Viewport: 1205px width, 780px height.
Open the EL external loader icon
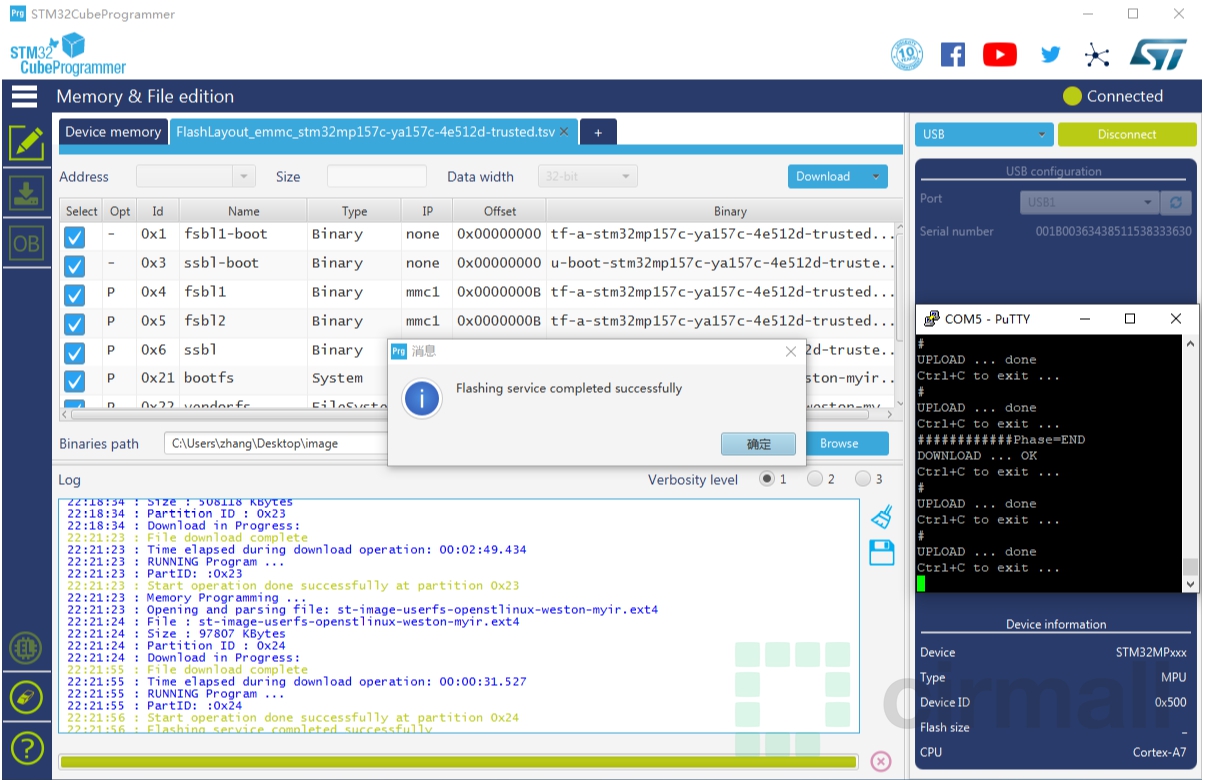tap(25, 649)
